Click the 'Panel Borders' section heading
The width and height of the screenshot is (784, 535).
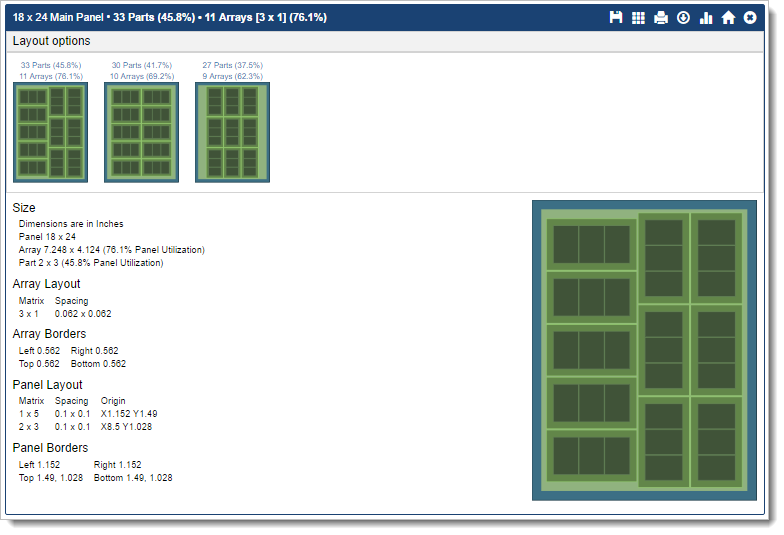[50, 448]
